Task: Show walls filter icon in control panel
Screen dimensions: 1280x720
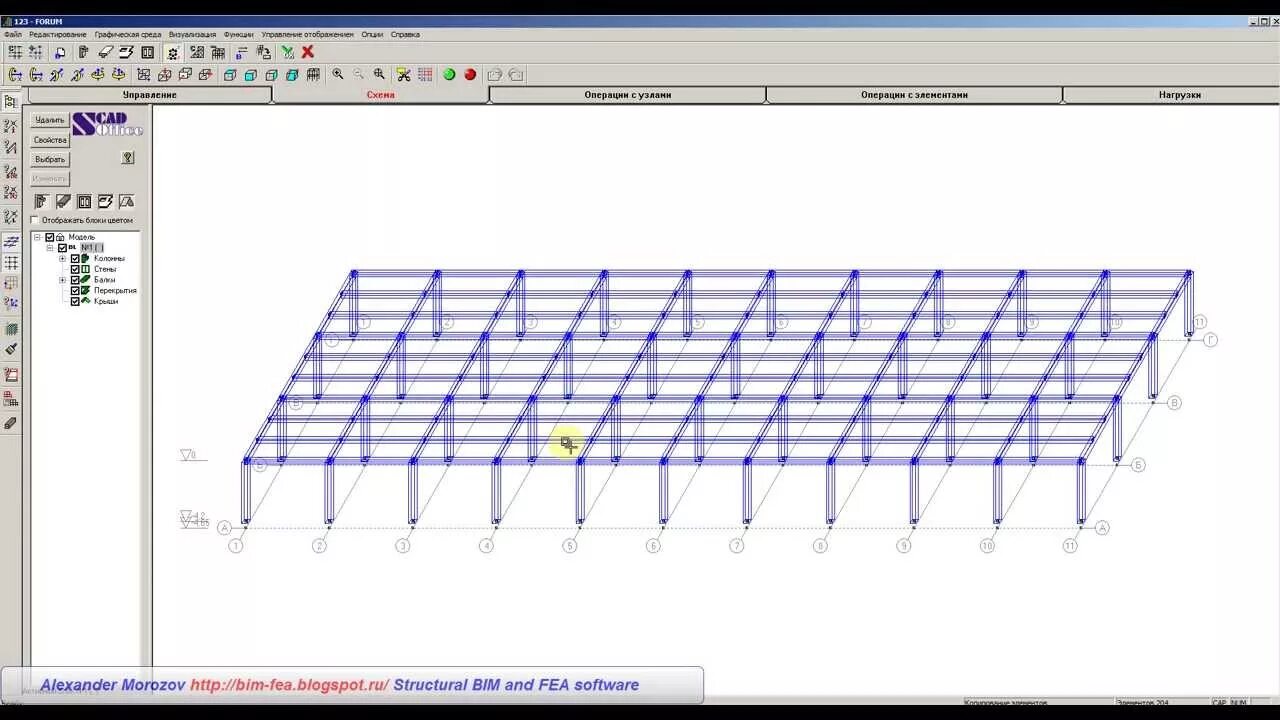Action: click(84, 201)
